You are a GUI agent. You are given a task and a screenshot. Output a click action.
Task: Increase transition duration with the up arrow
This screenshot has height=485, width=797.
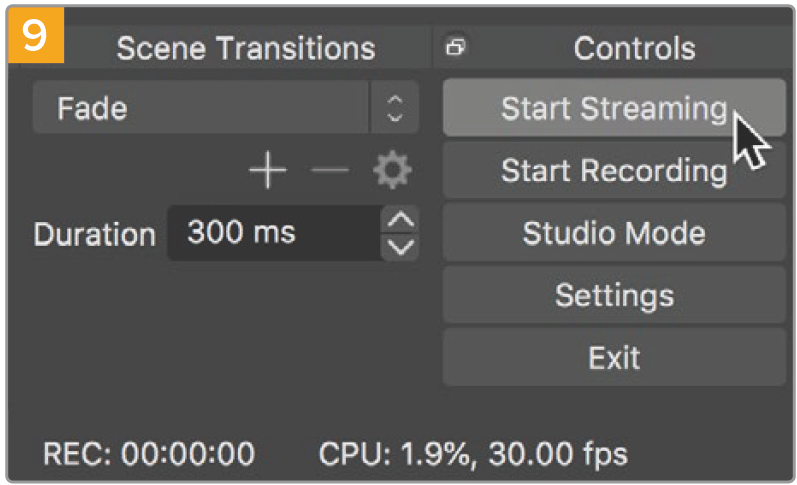(401, 220)
